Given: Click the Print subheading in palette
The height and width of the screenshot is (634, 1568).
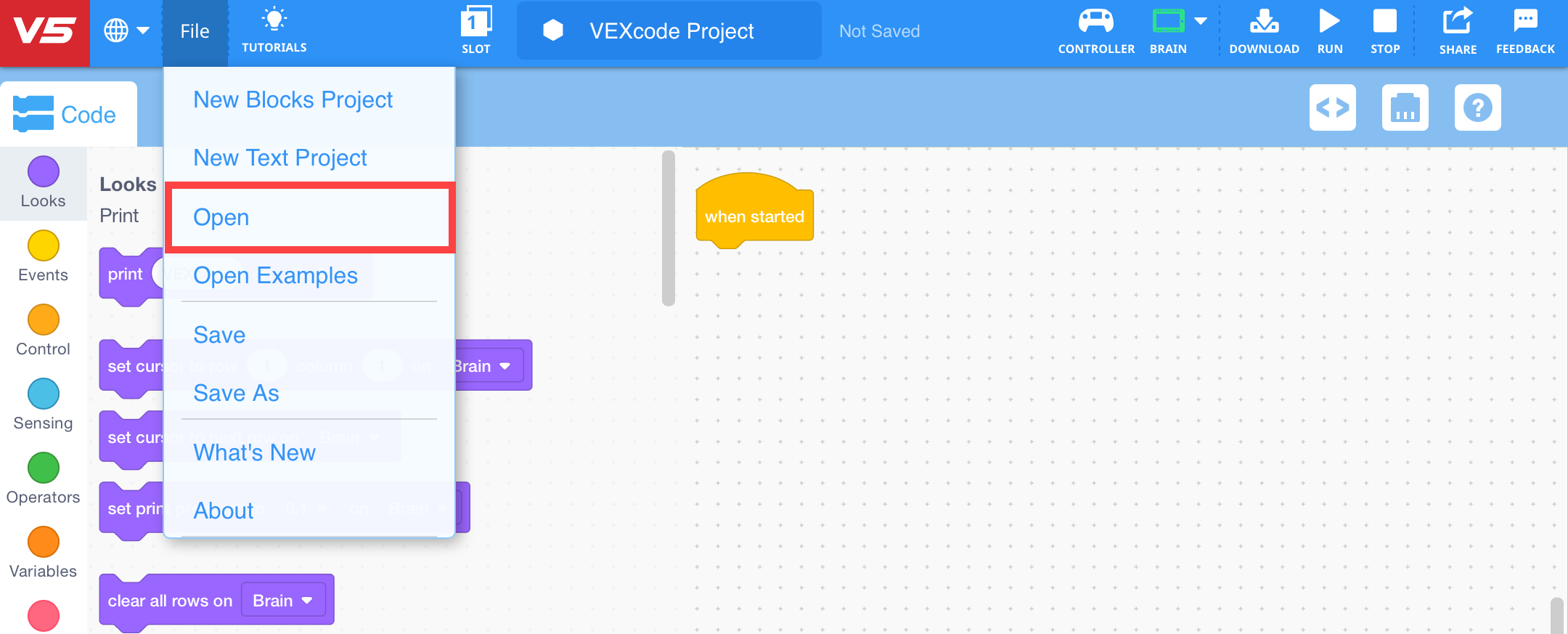Looking at the screenshot, I should pos(119,216).
